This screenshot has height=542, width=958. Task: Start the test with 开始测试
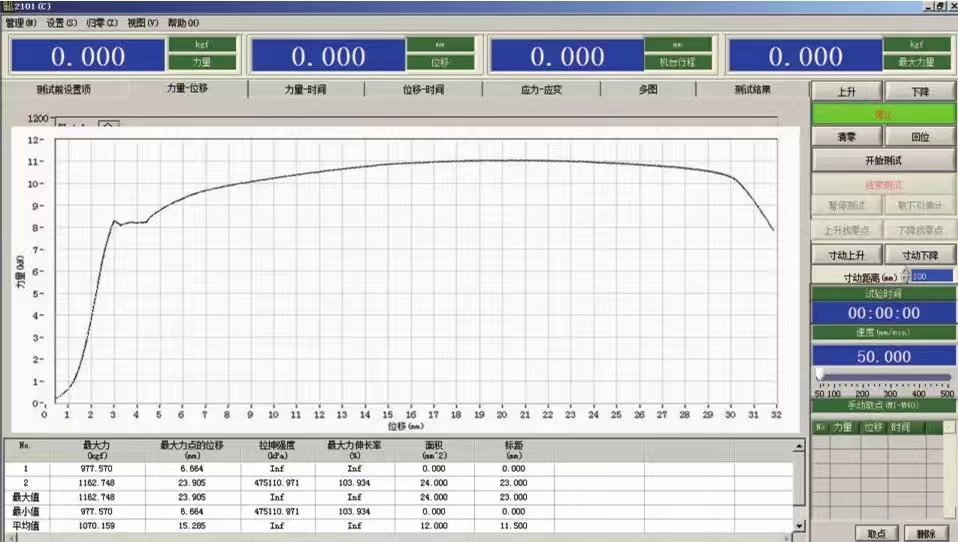coord(883,160)
